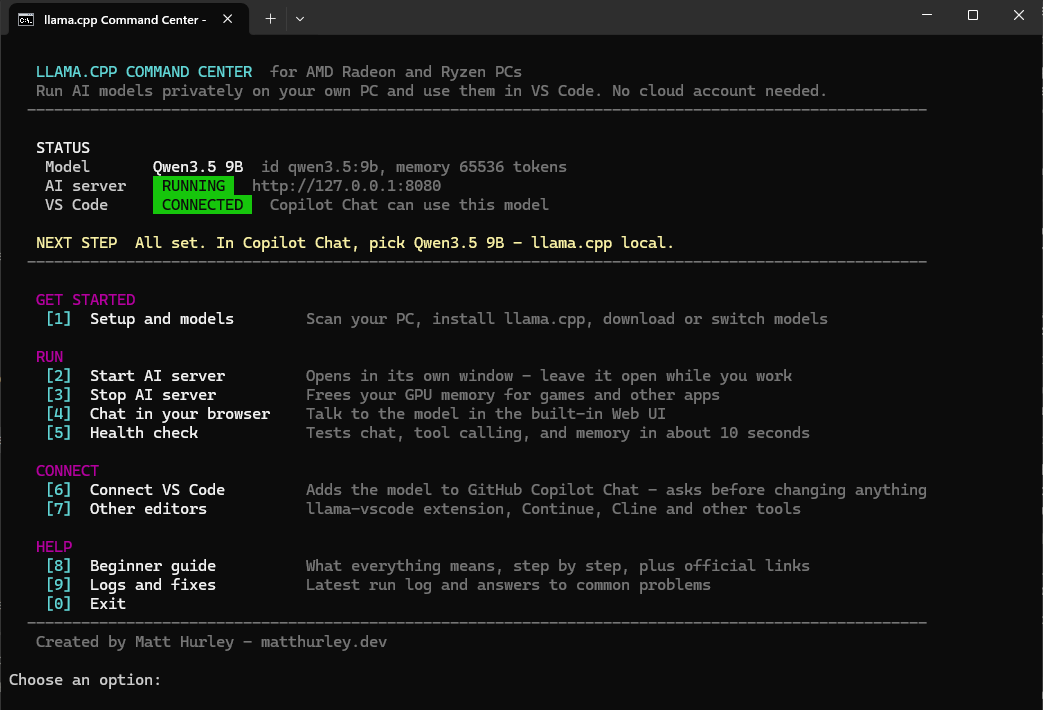Open a new terminal tab with plus button
1043x710 pixels.
pyautogui.click(x=270, y=19)
